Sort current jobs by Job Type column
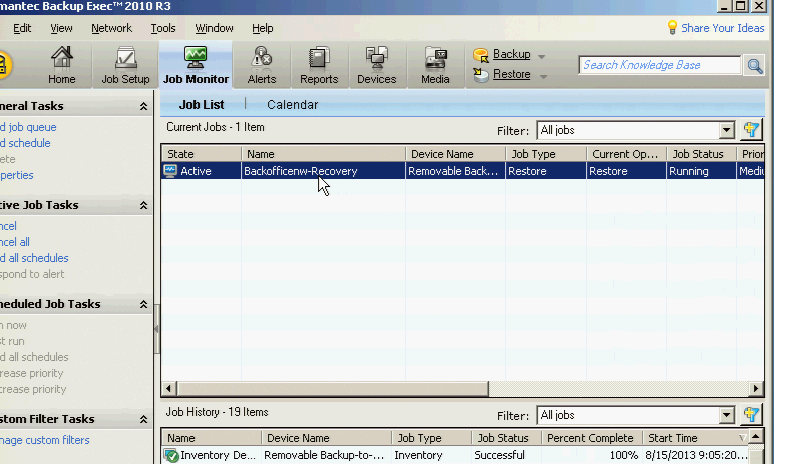 [546, 154]
